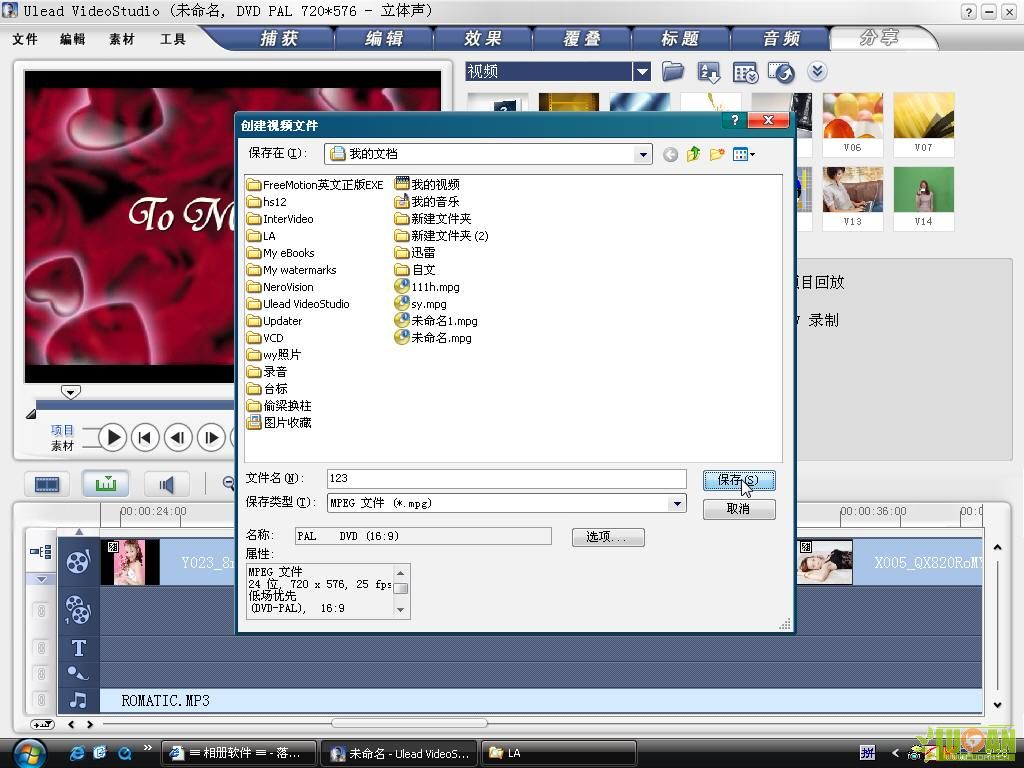Open the 保存类型 file type dropdown

677,503
